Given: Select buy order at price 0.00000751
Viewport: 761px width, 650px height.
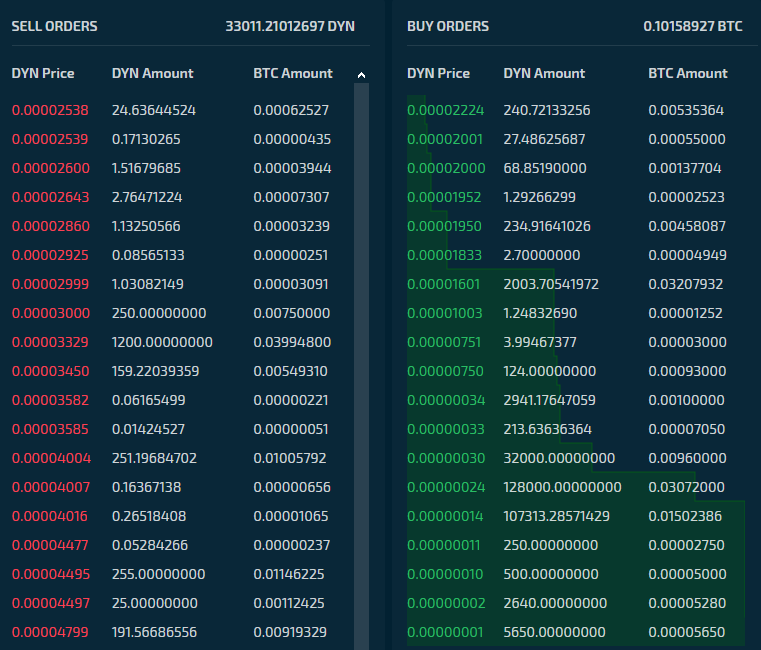Looking at the screenshot, I should [x=576, y=342].
